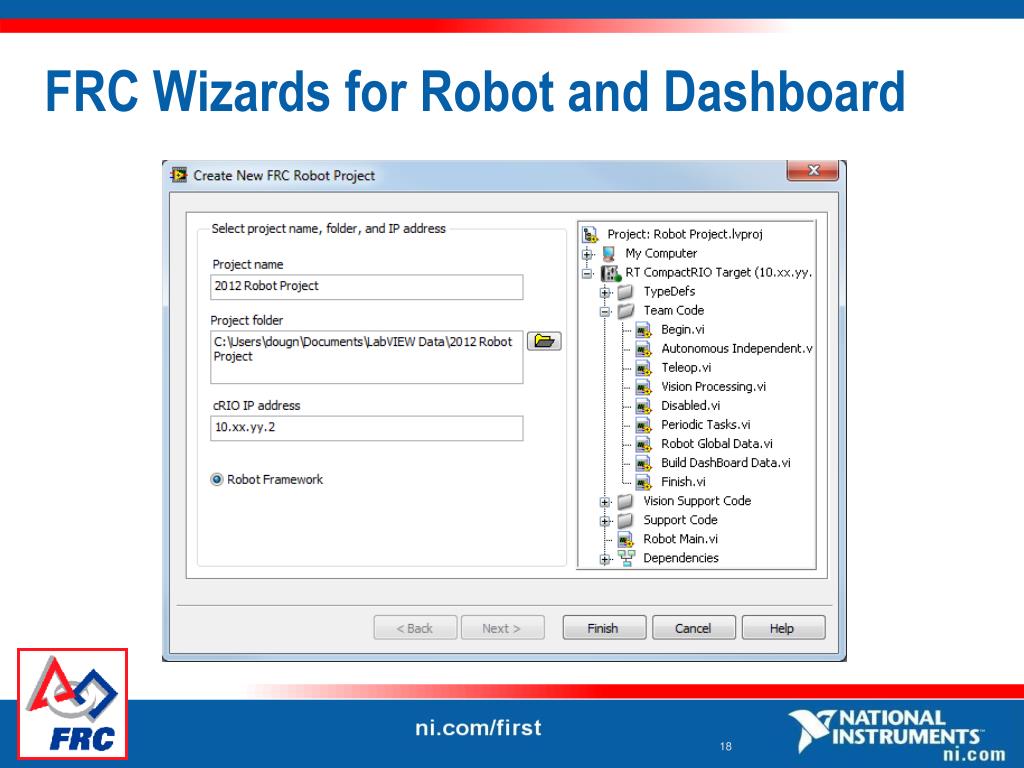Click the Dependencies network icon
Viewport: 1024px width, 768px height.
coord(626,558)
